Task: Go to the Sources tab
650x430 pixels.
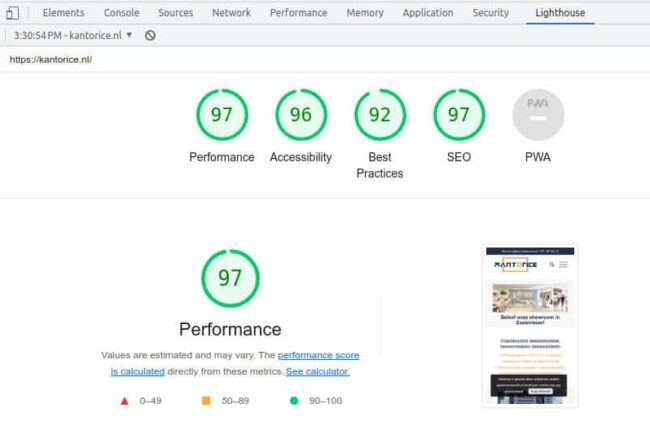Action: coord(175,13)
